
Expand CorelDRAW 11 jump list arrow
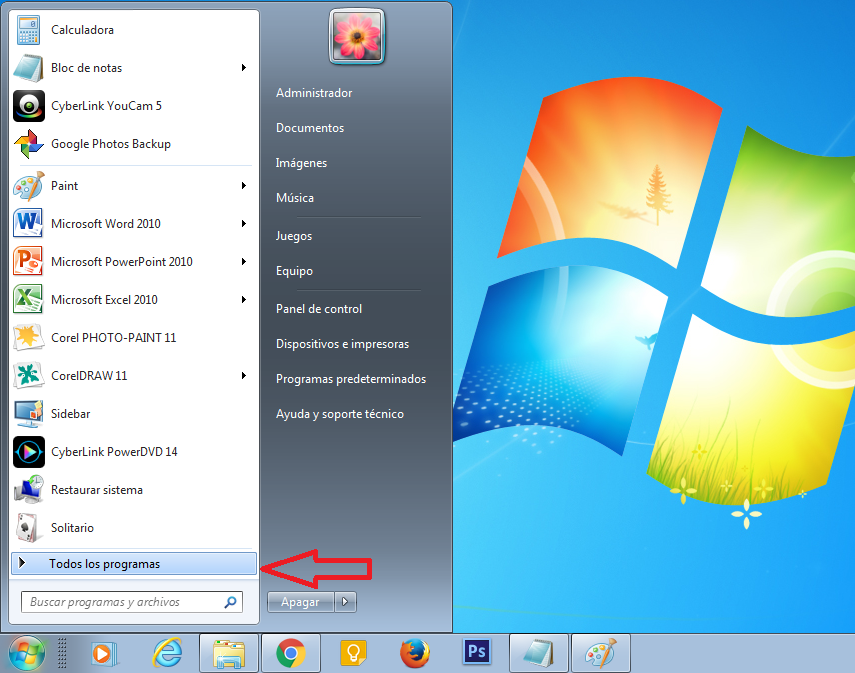(x=244, y=376)
